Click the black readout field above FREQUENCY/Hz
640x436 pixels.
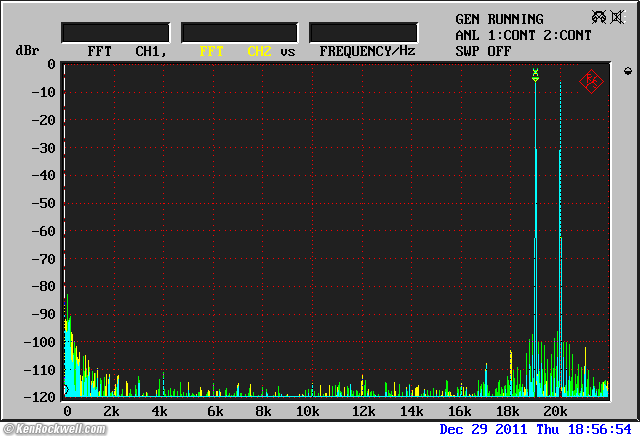coord(363,33)
